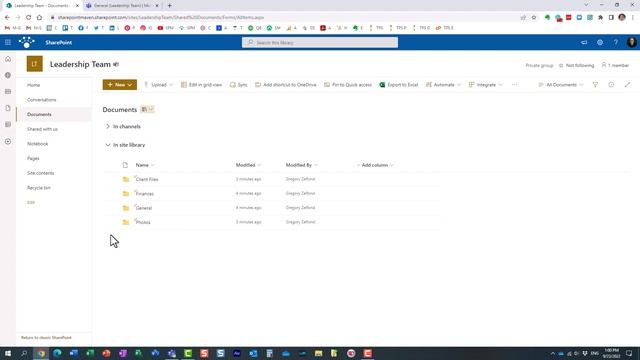Open Shared with us in navigation
Image resolution: width=640 pixels, height=360 pixels.
[x=42, y=129]
